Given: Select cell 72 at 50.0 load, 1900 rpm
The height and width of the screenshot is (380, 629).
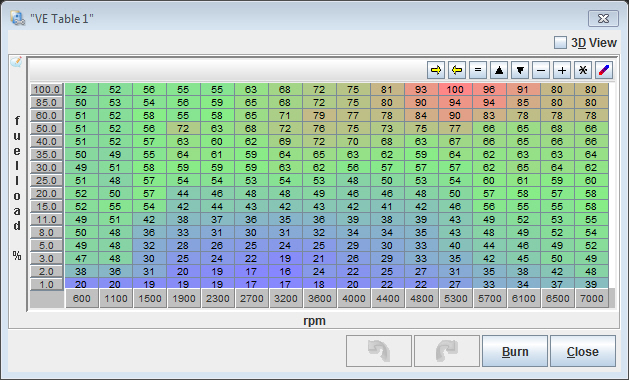Looking at the screenshot, I should point(183,128).
